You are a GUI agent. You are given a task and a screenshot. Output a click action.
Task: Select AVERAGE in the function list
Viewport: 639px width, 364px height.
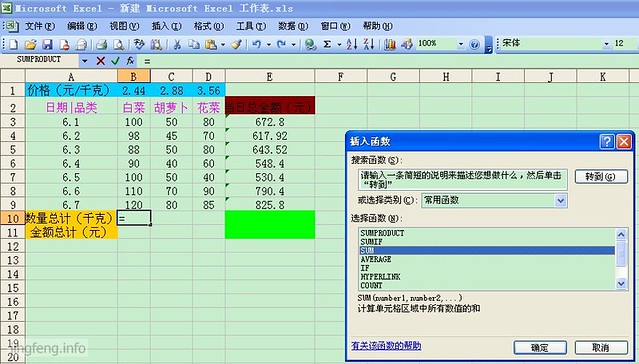pos(487,259)
